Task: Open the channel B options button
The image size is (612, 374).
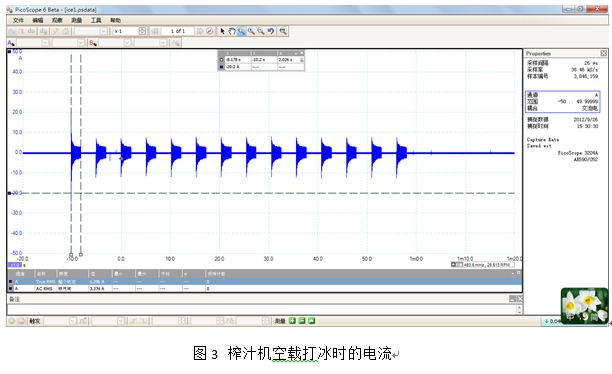Action: point(93,43)
